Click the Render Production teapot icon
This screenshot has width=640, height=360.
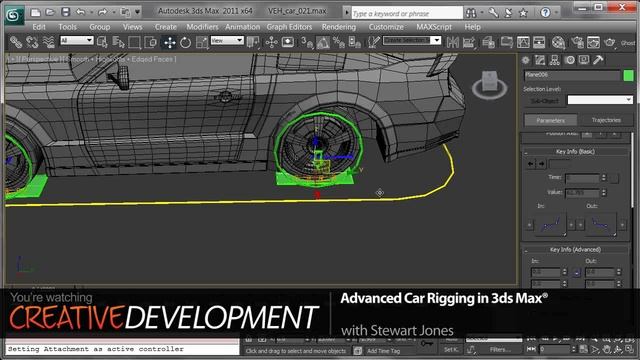609,42
